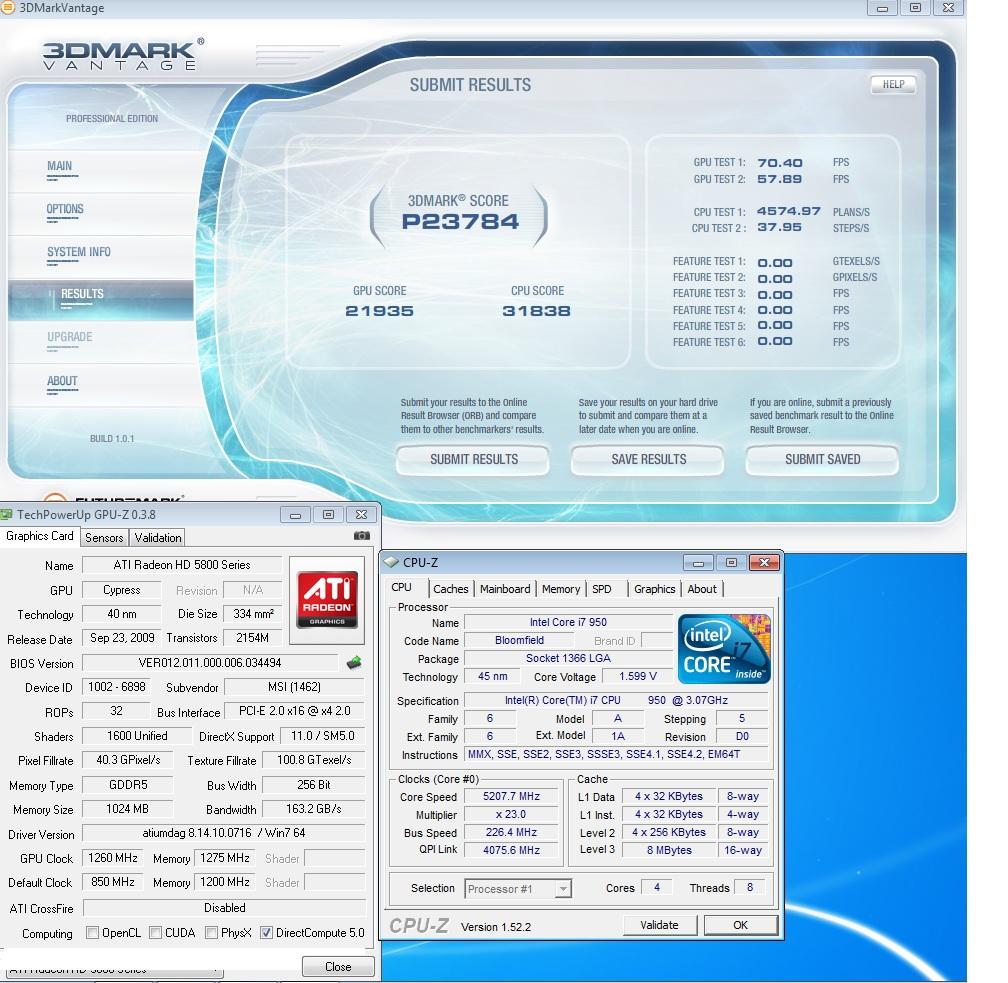Click the Close button in GPU-Z

(338, 967)
